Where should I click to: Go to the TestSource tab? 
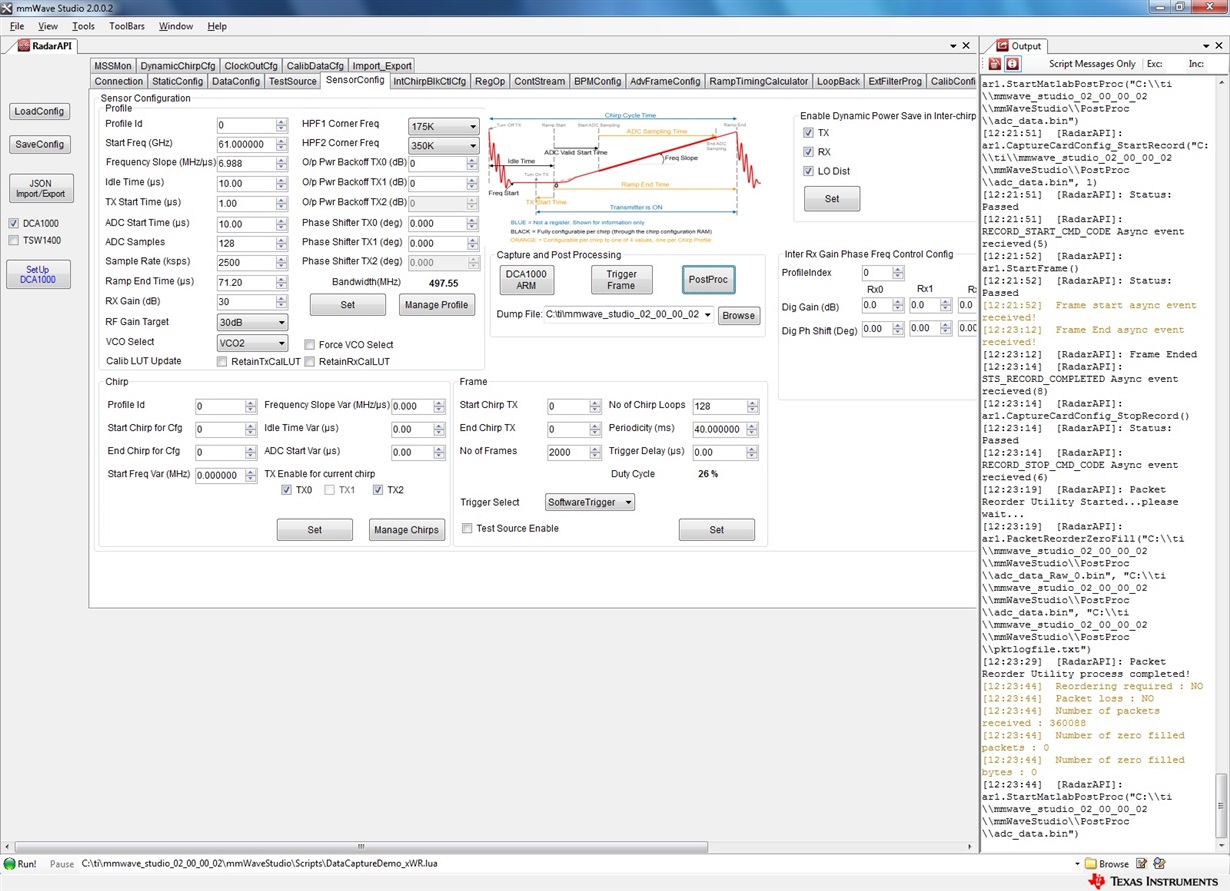(x=293, y=82)
